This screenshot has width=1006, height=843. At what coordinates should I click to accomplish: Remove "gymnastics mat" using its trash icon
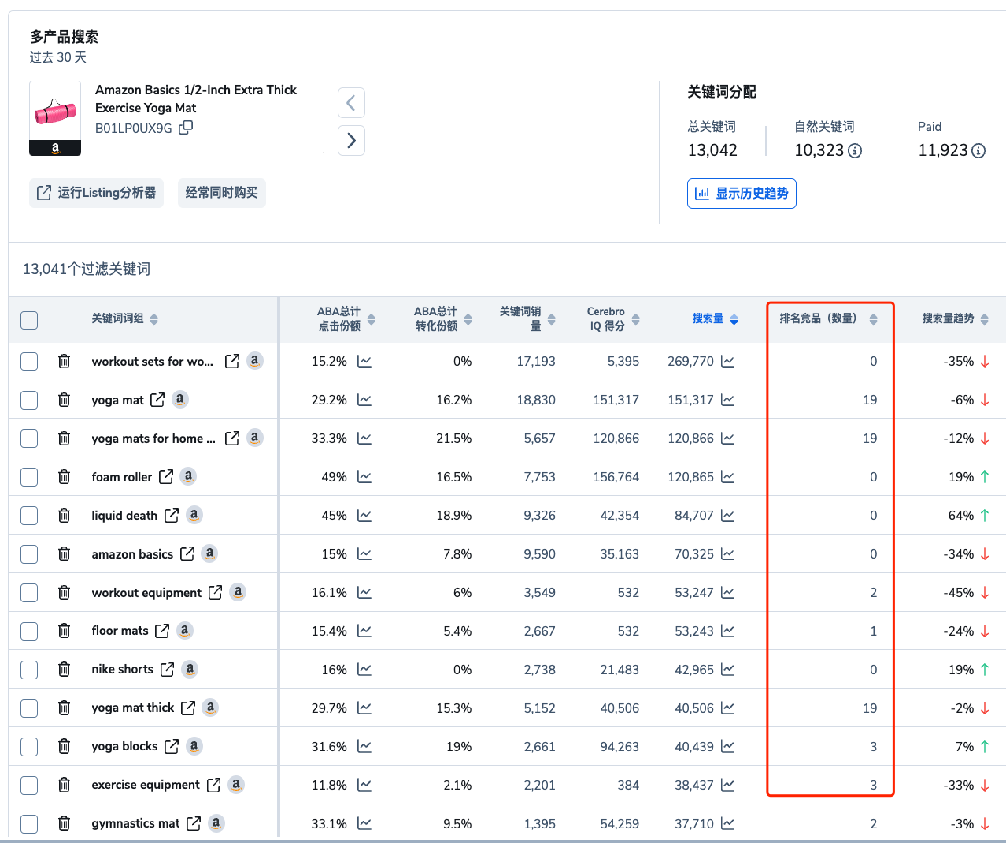point(63,824)
